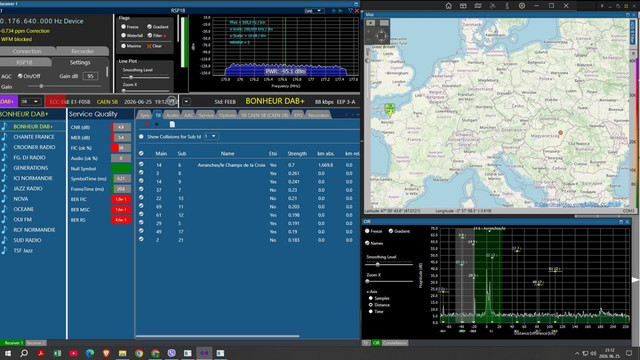The image size is (640, 360).
Task: Switch to the Recorder tab
Action: pyautogui.click(x=82, y=51)
